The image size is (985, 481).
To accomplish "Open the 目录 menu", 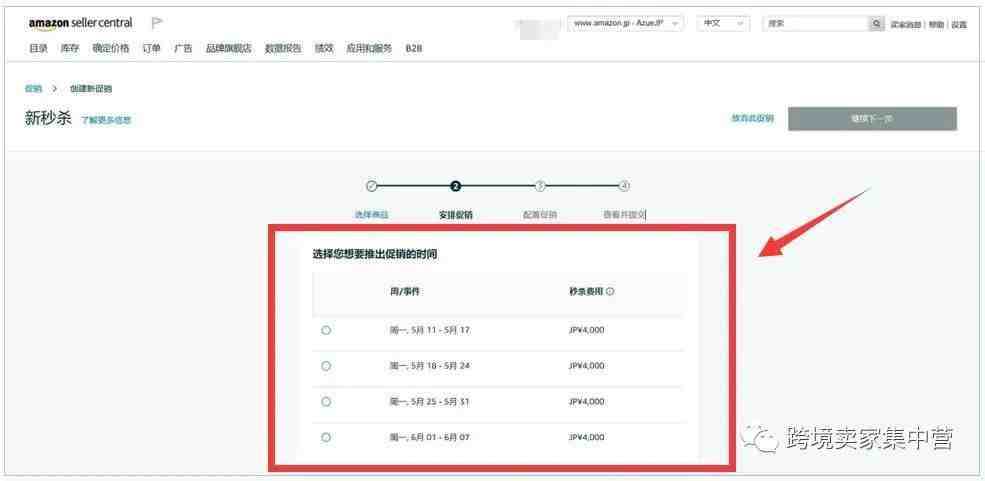I will tap(38, 48).
